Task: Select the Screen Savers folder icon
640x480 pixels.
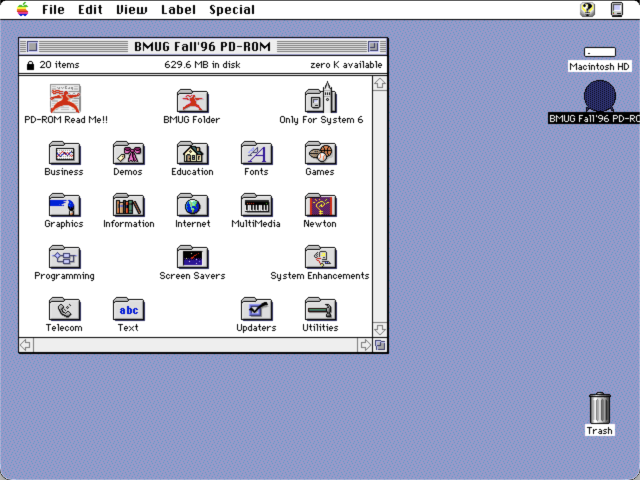Action: tap(193, 256)
